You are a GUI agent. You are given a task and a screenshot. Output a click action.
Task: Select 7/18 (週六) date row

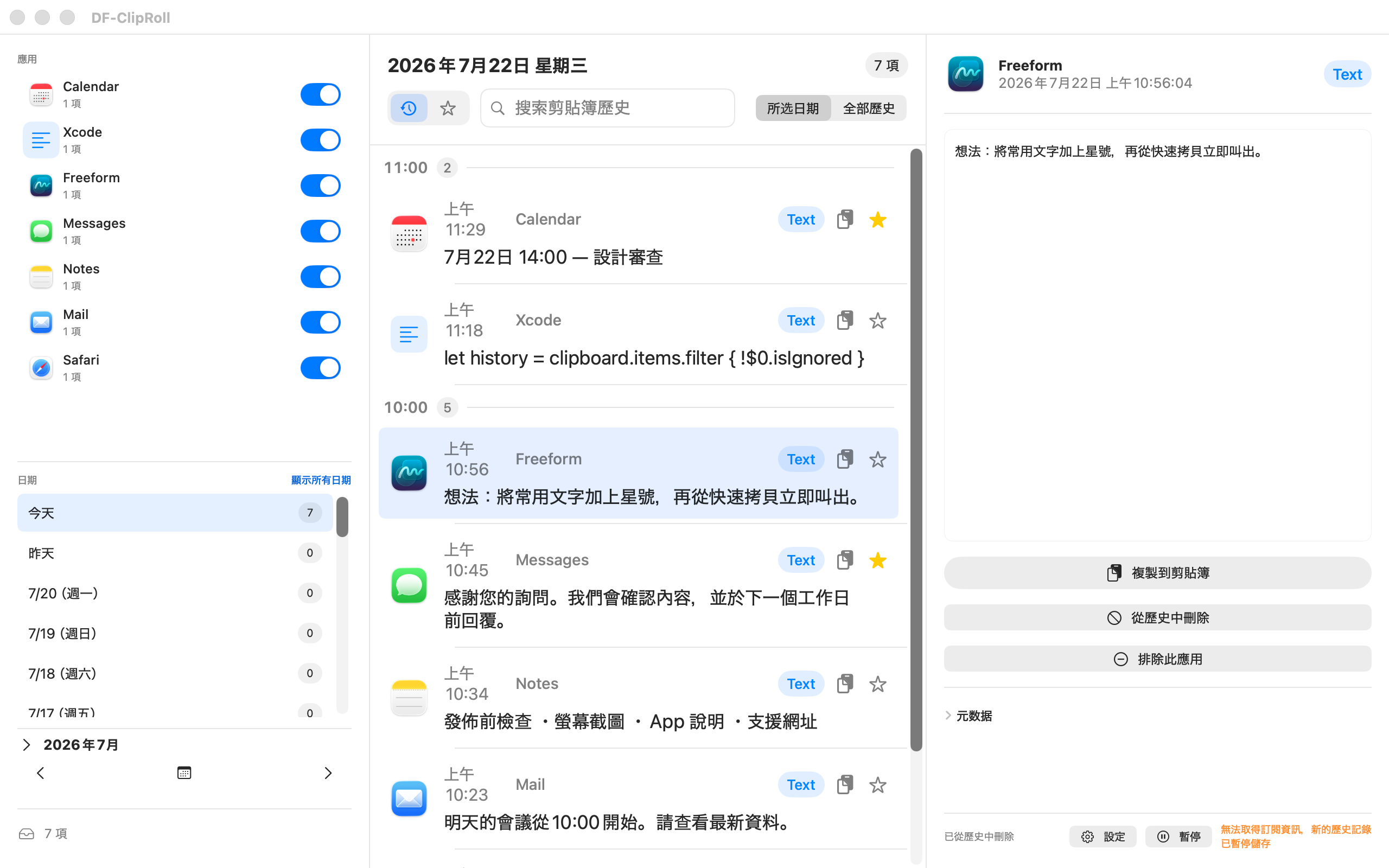pos(175,673)
